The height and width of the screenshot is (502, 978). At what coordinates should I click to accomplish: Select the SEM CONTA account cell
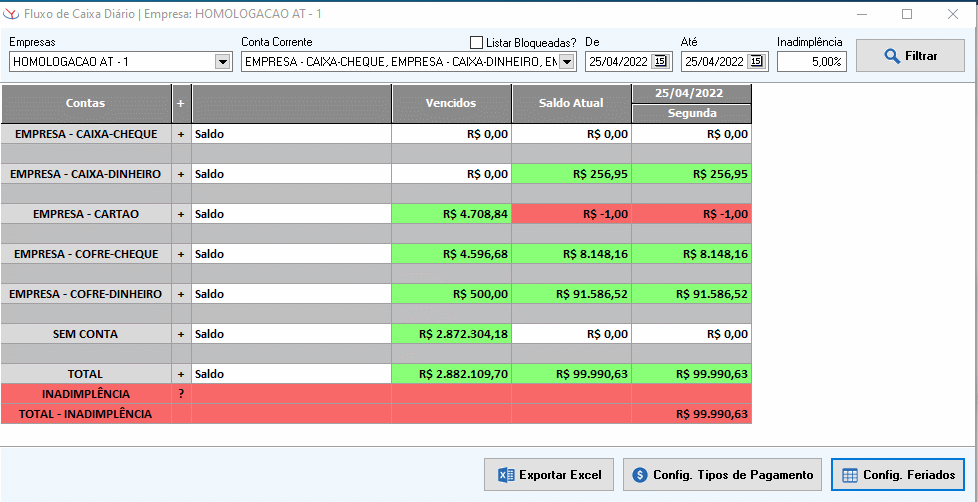click(86, 334)
